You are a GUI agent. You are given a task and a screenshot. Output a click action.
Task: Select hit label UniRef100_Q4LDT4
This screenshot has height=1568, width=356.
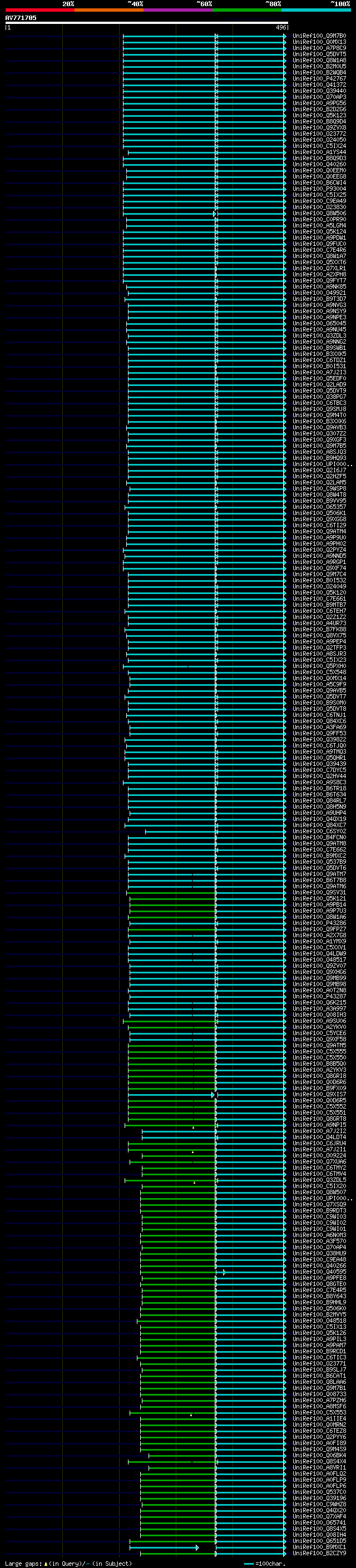(319, 1137)
